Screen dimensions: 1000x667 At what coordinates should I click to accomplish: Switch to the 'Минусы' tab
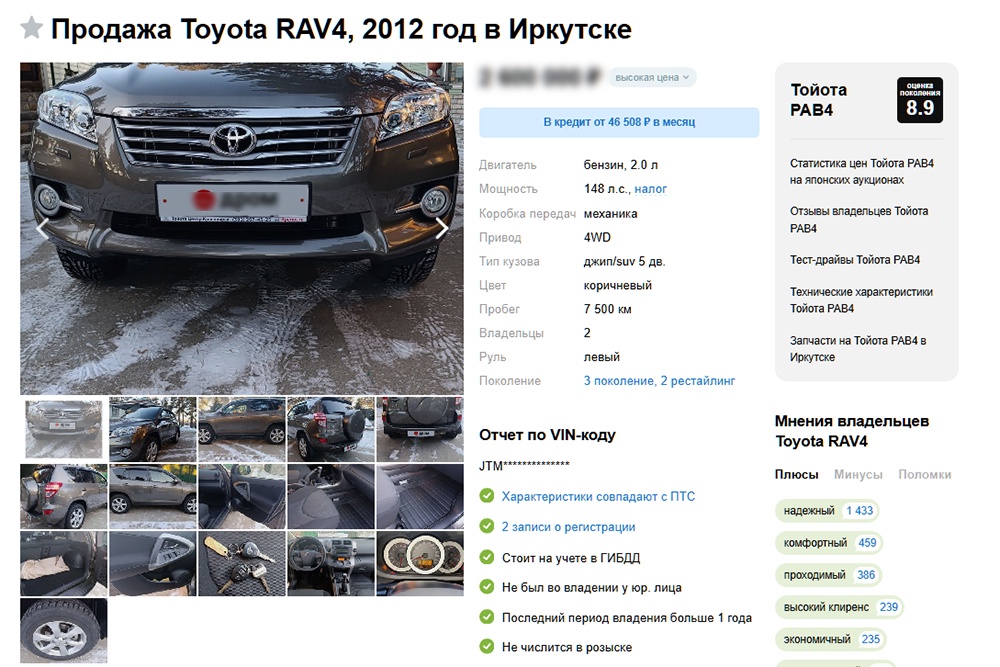(858, 475)
